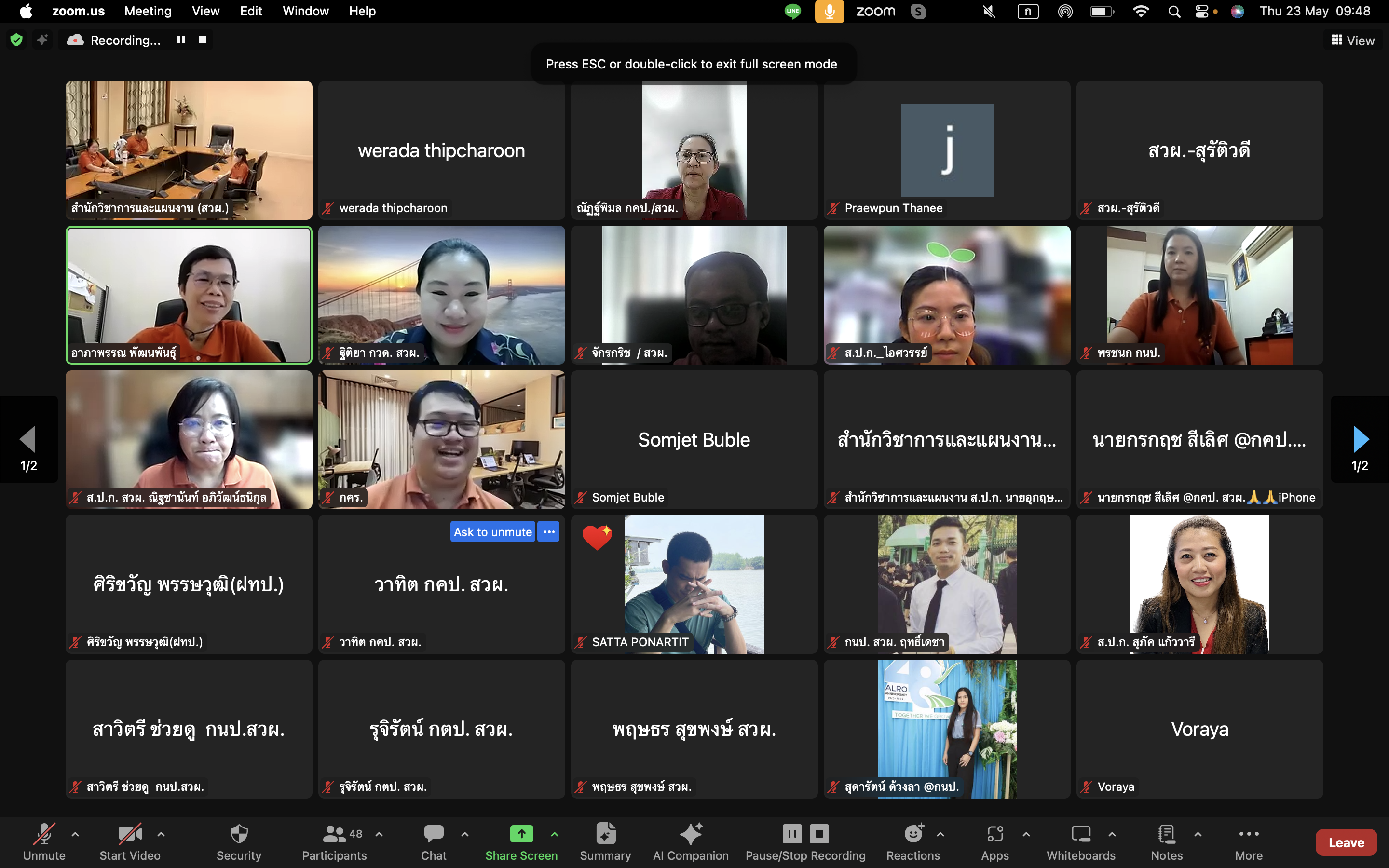Open the Chat panel

(434, 834)
